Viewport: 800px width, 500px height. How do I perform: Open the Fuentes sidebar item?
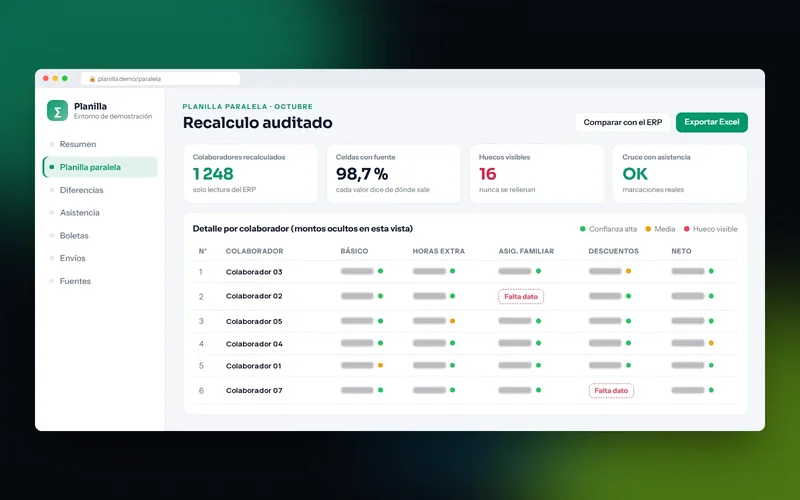pyautogui.click(x=75, y=281)
